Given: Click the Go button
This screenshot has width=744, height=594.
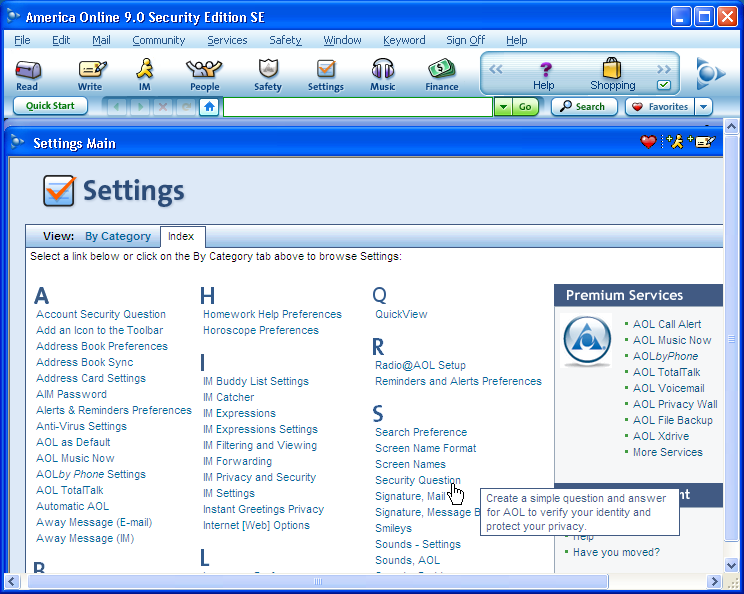Looking at the screenshot, I should pyautogui.click(x=525, y=107).
